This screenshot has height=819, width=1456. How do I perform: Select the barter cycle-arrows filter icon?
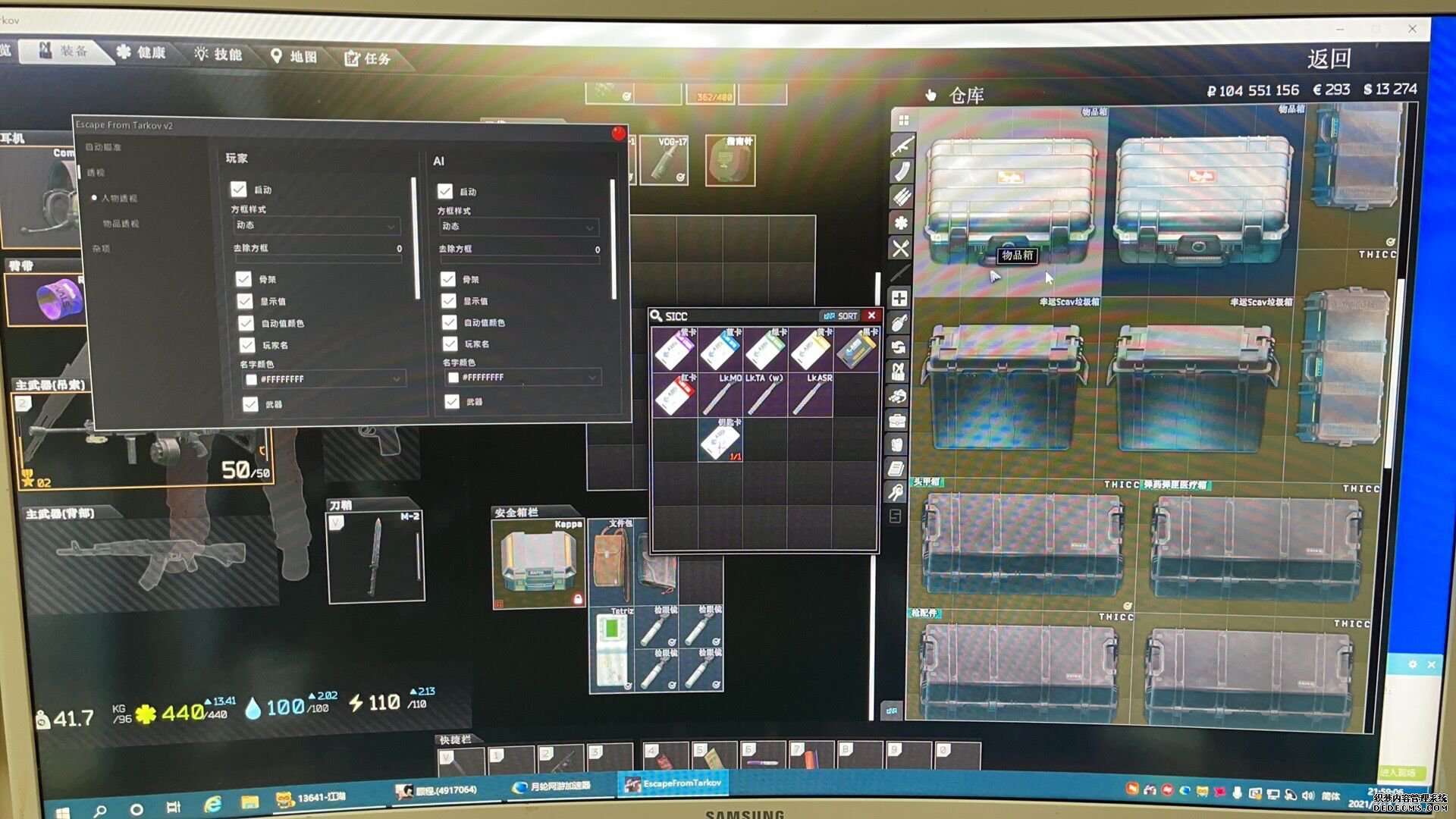coord(899,347)
